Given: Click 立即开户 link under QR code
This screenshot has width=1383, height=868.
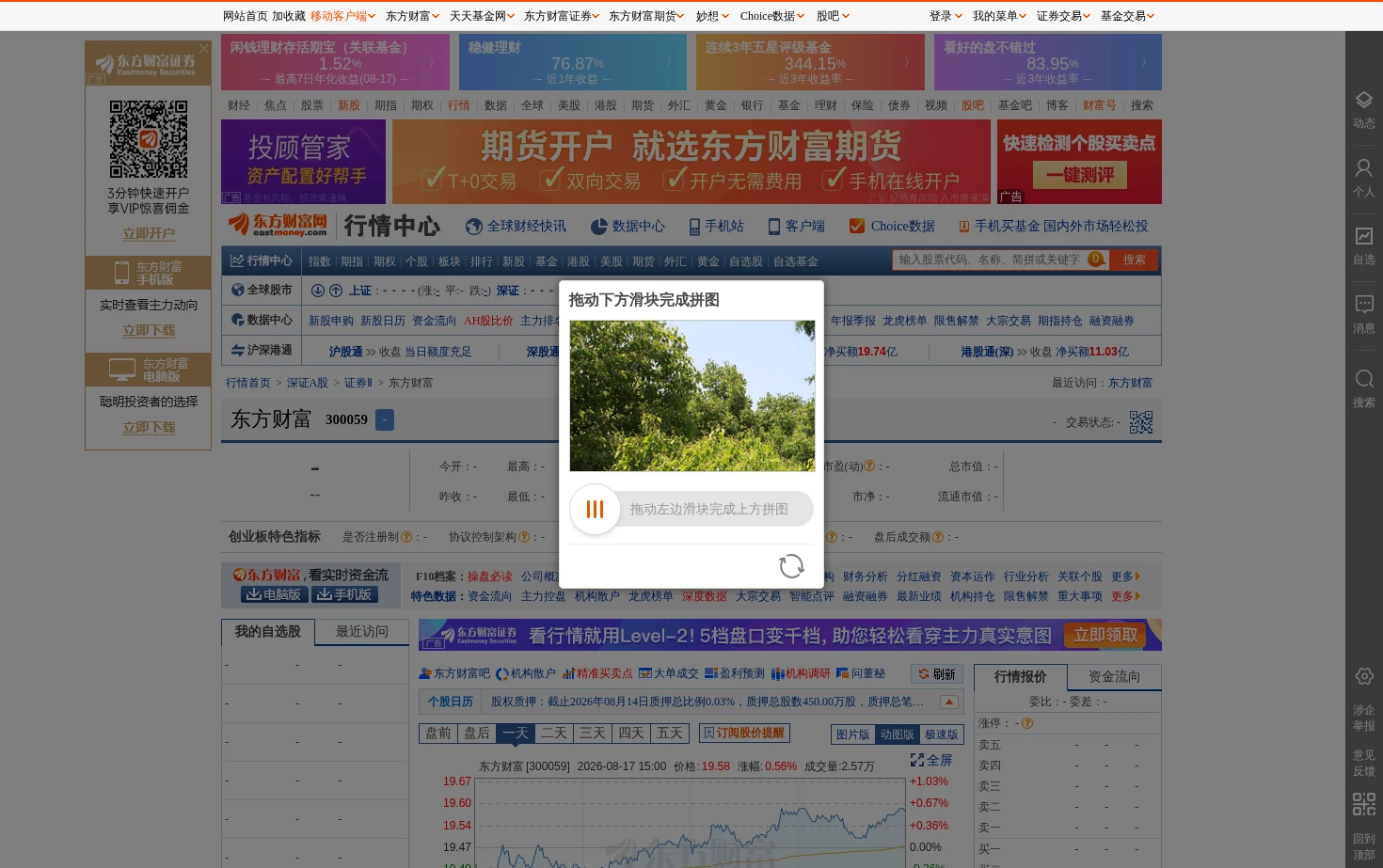Looking at the screenshot, I should coord(149,233).
